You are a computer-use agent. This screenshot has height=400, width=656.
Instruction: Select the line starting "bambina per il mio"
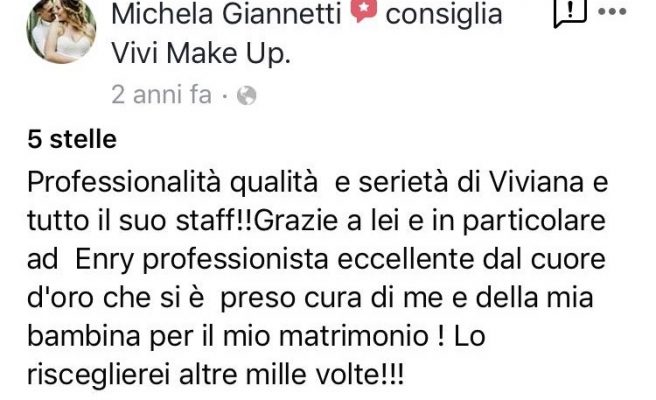point(256,336)
